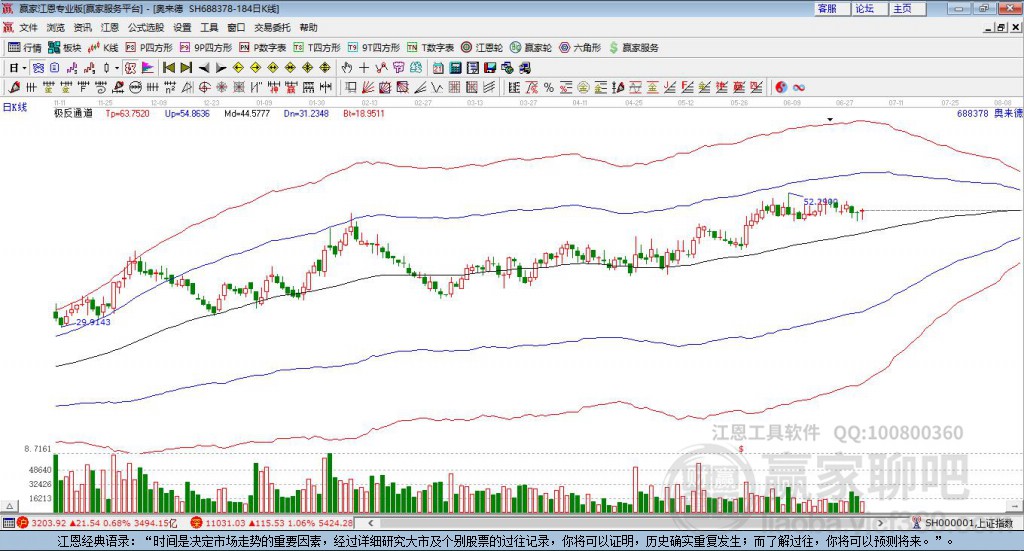Click the infinity symbol icon
The height and width of the screenshot is (551, 1024).
coord(799,87)
